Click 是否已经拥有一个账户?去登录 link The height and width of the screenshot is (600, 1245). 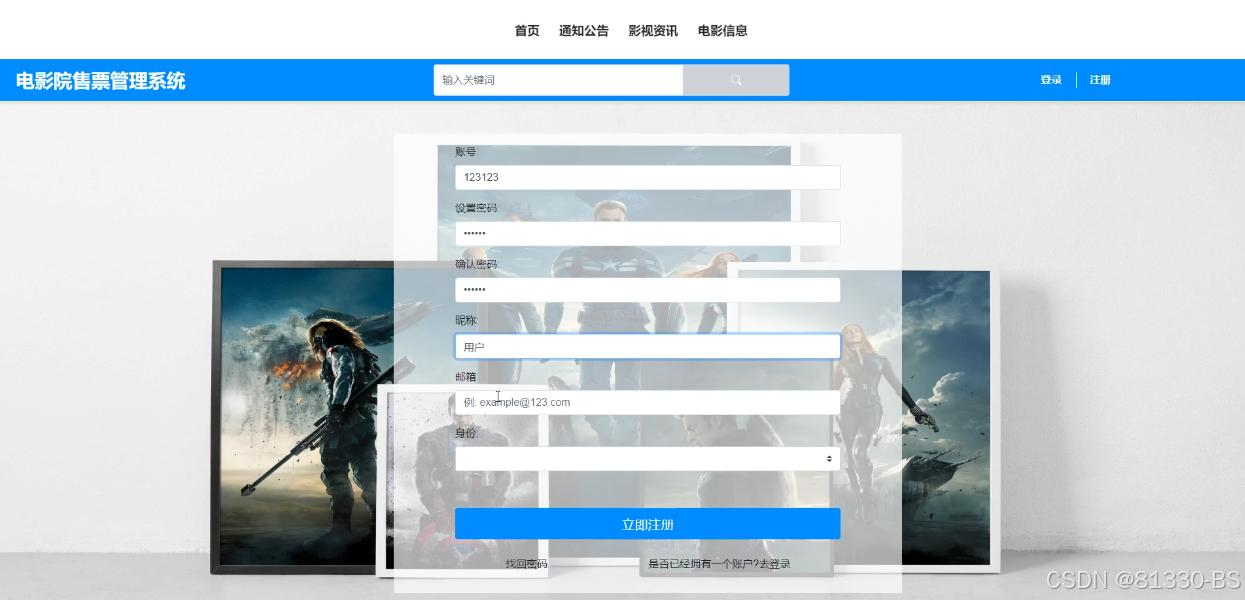point(719,564)
